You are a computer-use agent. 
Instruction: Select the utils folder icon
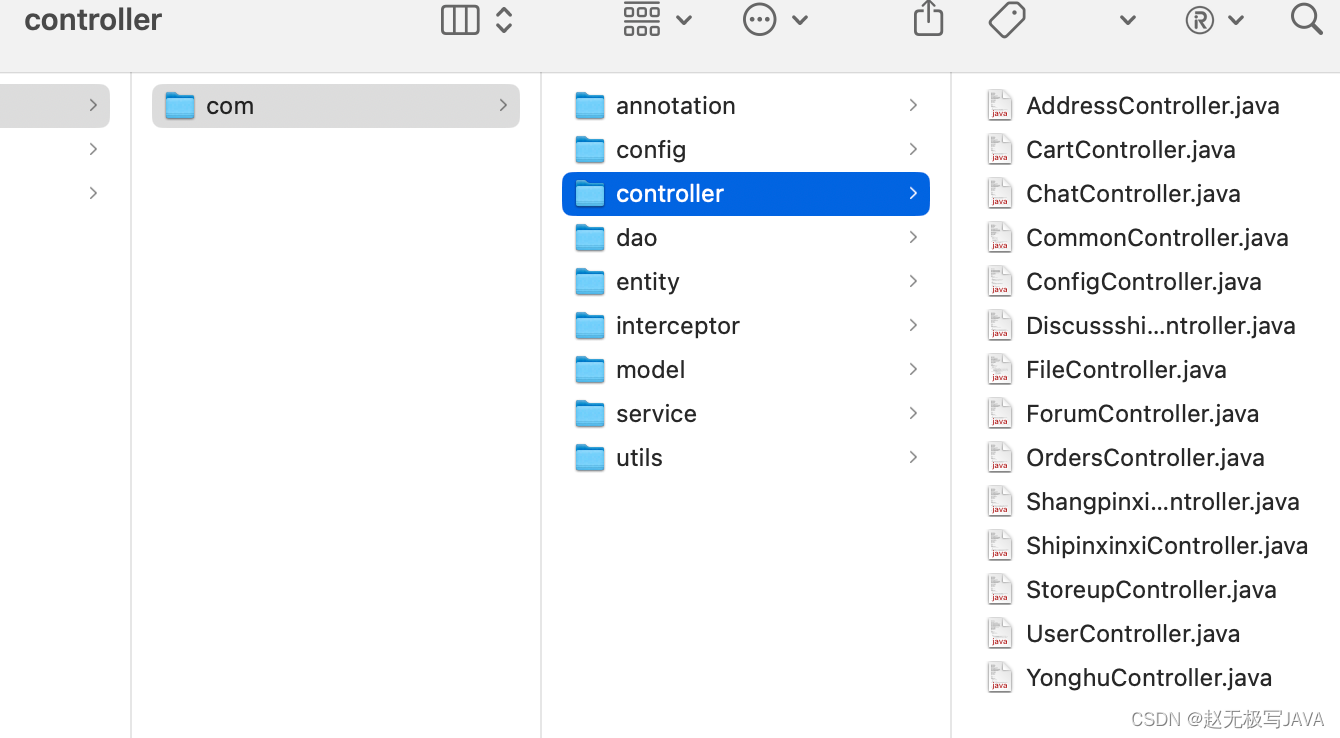click(x=590, y=457)
